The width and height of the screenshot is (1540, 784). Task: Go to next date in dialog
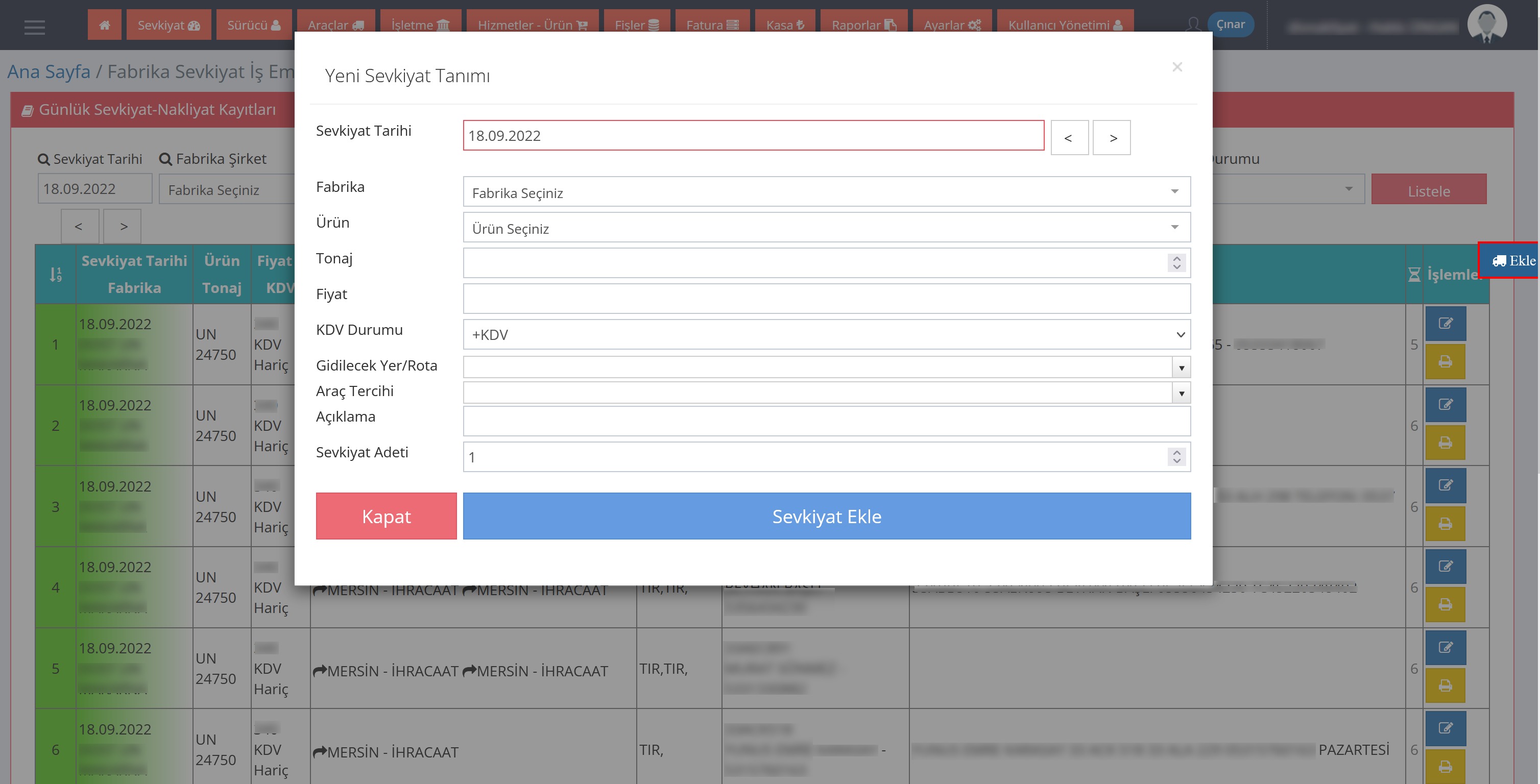click(x=1112, y=138)
